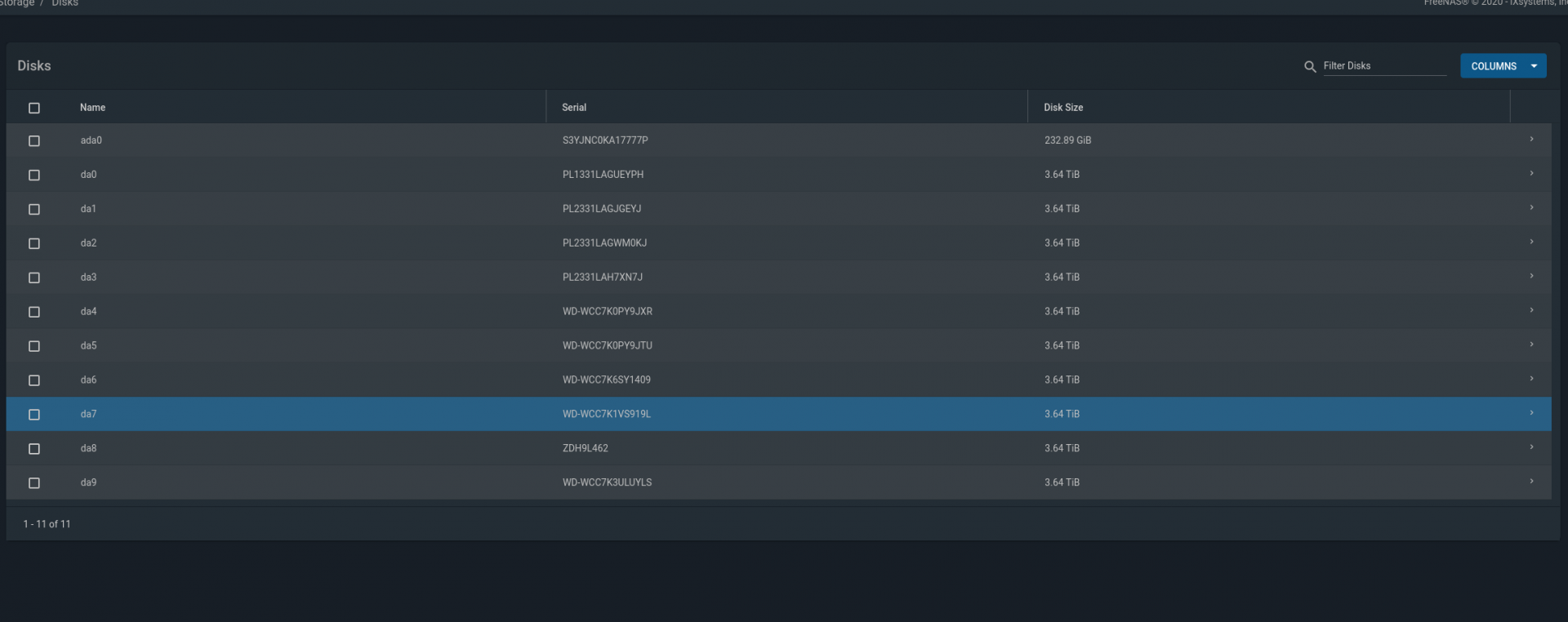Mark the da4 disk checkbox
Image resolution: width=1568 pixels, height=622 pixels.
tap(34, 313)
